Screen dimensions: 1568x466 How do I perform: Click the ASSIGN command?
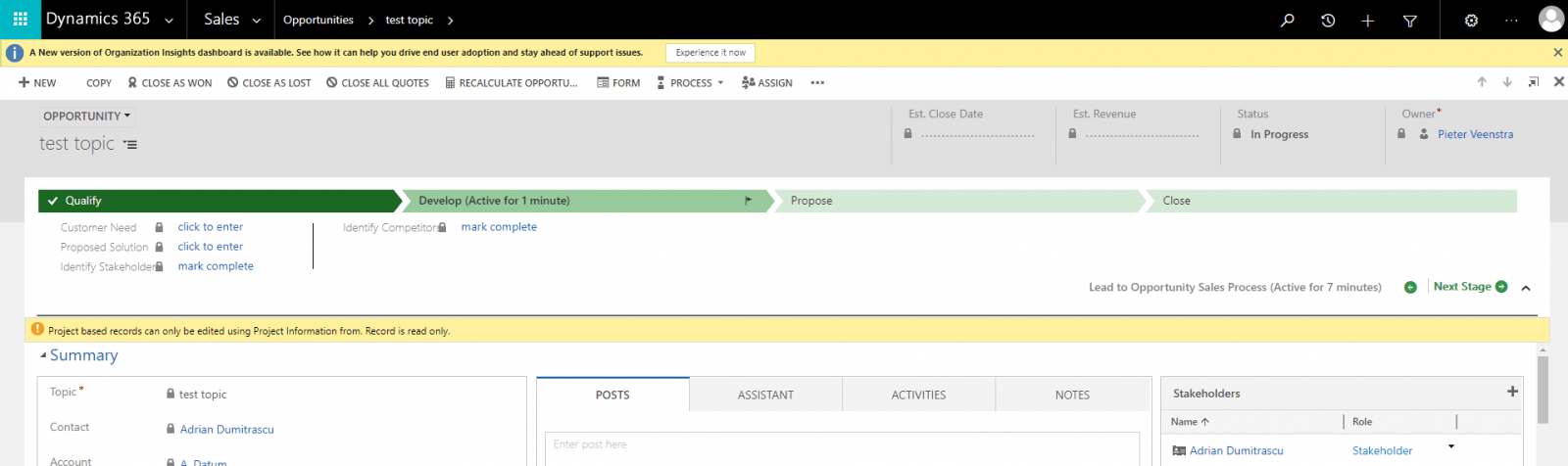[767, 83]
